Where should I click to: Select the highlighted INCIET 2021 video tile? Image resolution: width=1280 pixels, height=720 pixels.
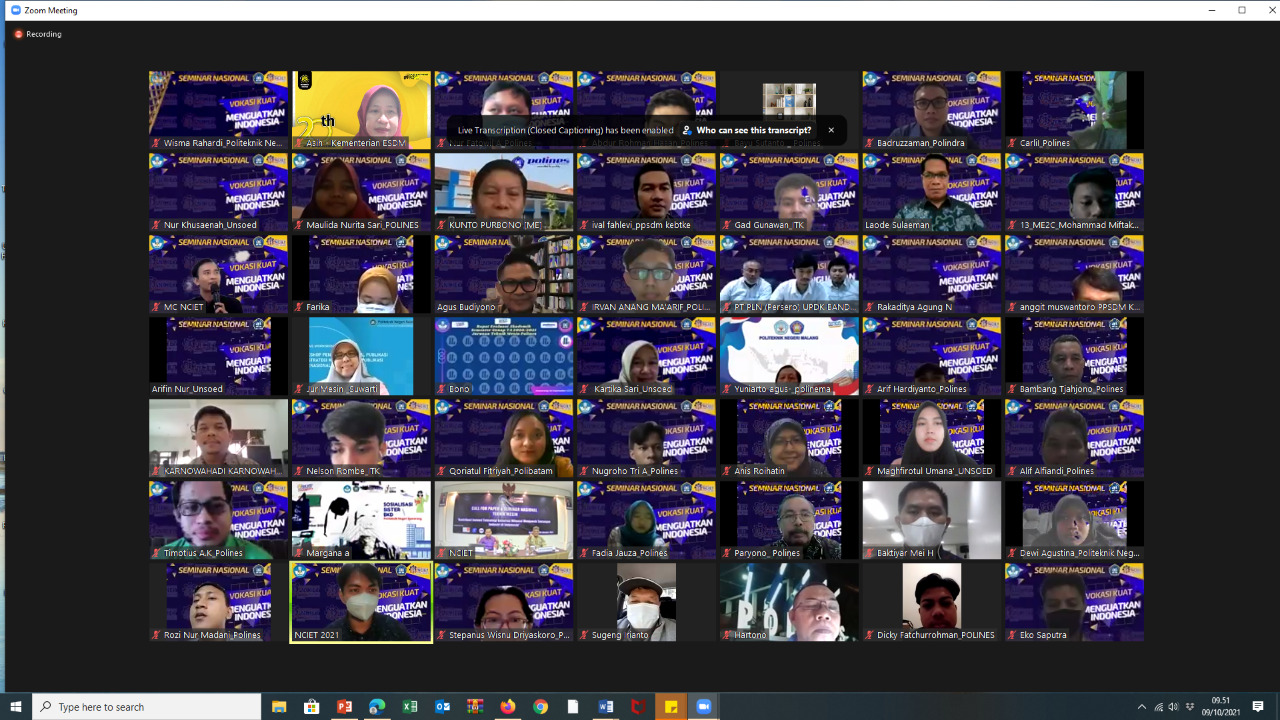tap(361, 601)
